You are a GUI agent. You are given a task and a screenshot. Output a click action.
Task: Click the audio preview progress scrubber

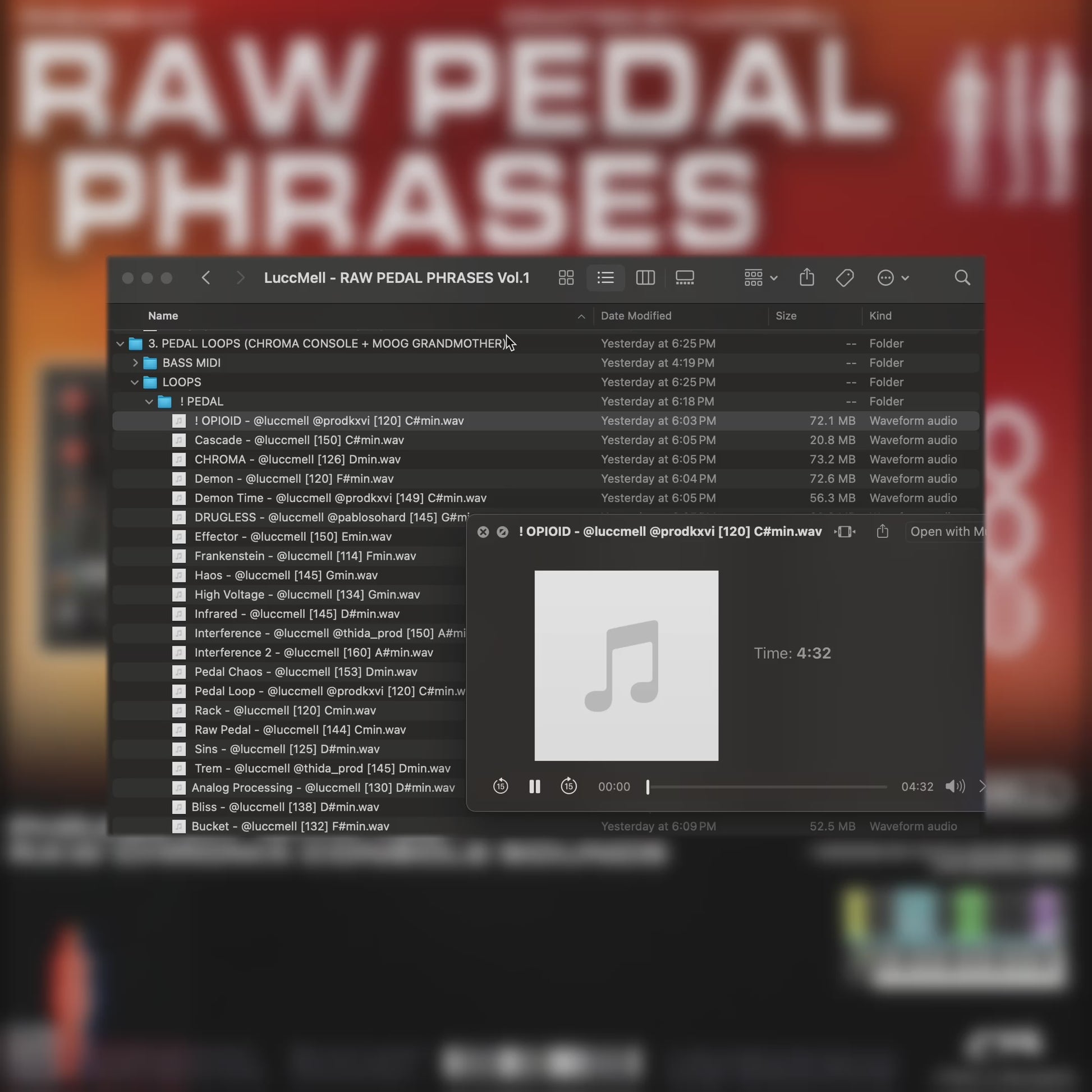pos(767,786)
